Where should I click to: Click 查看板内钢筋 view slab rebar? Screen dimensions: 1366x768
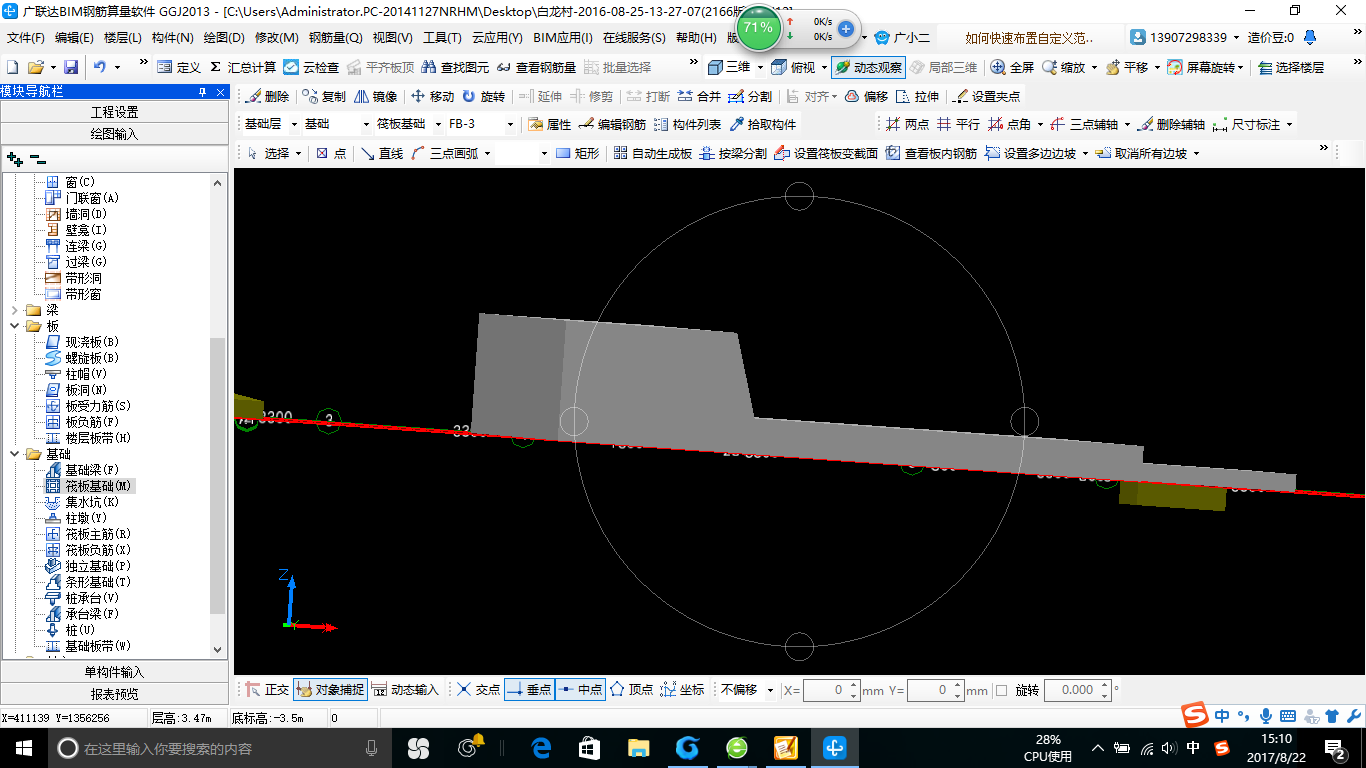click(931, 153)
